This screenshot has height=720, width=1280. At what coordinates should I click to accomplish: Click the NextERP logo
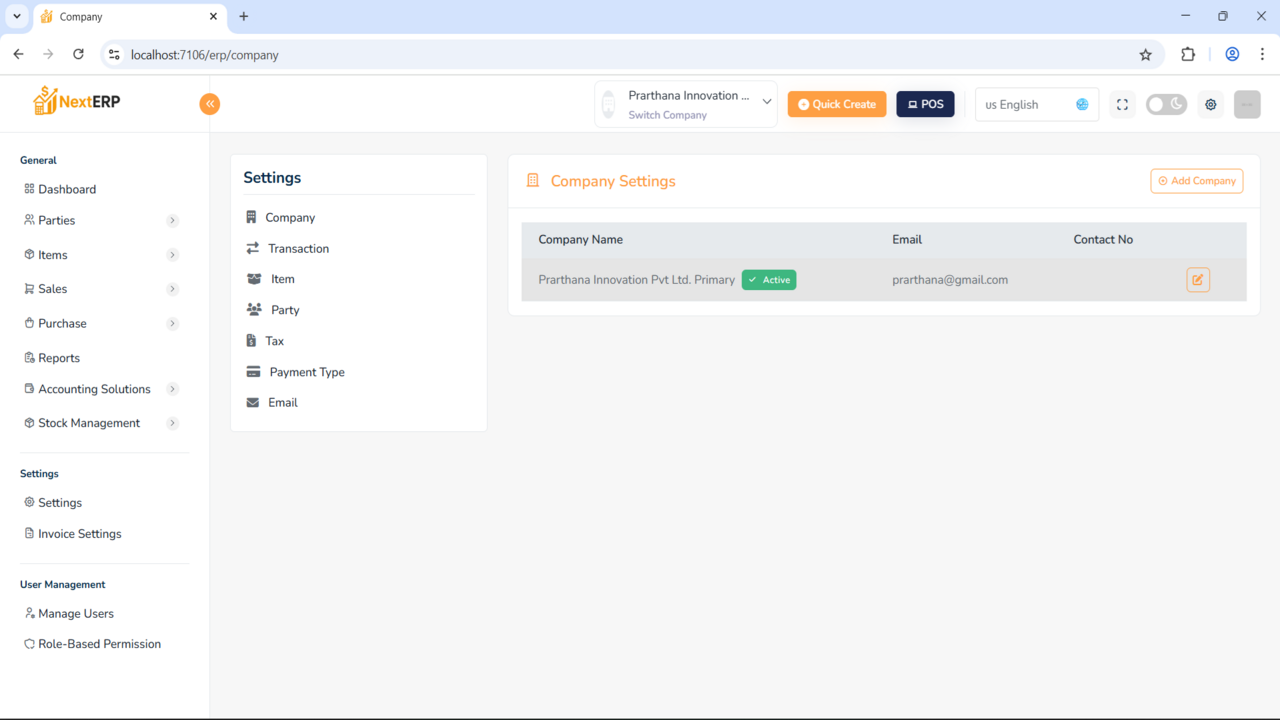click(x=77, y=101)
